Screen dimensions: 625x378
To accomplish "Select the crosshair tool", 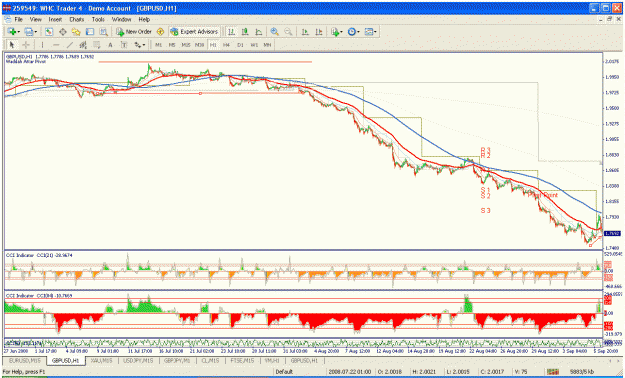I will point(26,45).
